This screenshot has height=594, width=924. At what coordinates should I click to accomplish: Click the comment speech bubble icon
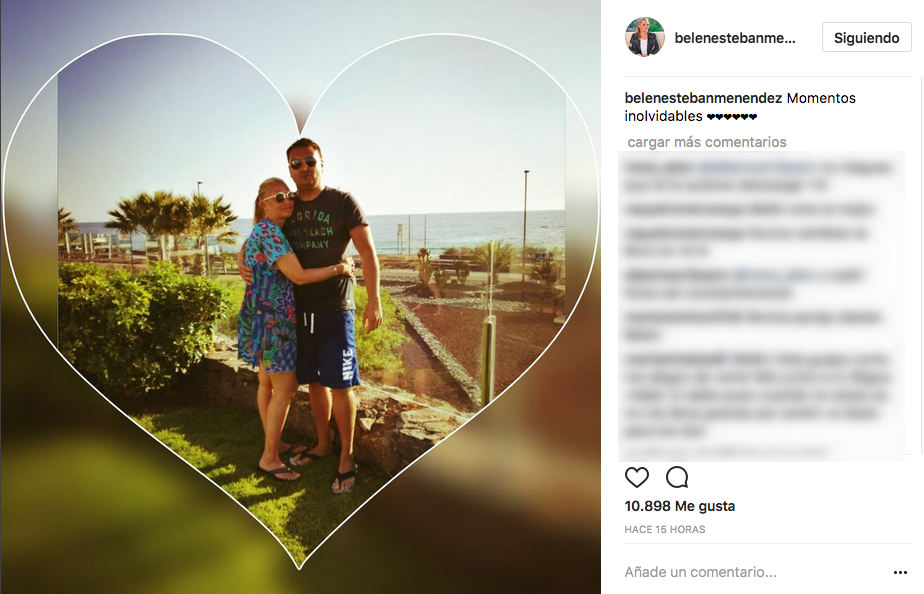[x=677, y=477]
